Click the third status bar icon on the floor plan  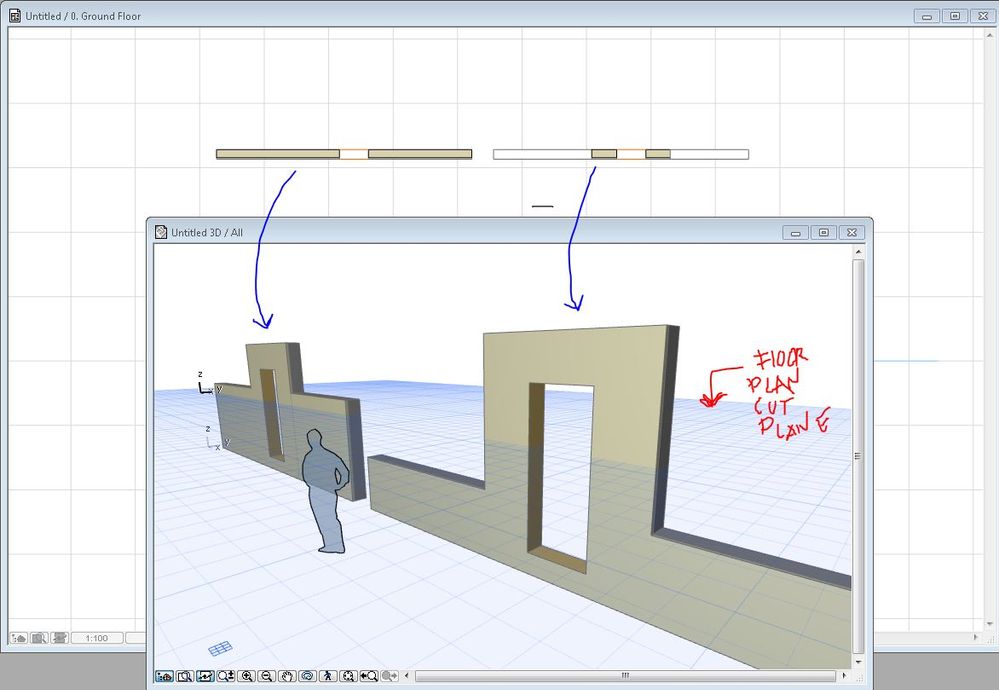point(58,637)
